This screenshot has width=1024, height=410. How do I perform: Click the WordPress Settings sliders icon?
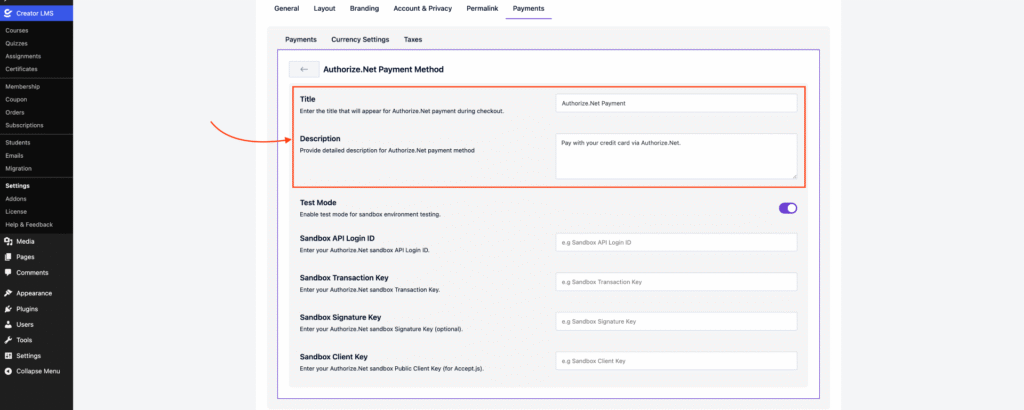pos(8,356)
